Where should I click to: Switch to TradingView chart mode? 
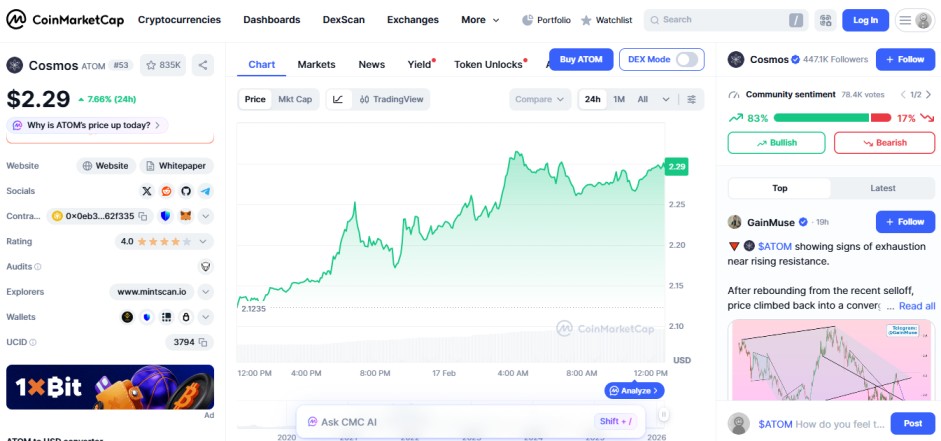pyautogui.click(x=391, y=99)
